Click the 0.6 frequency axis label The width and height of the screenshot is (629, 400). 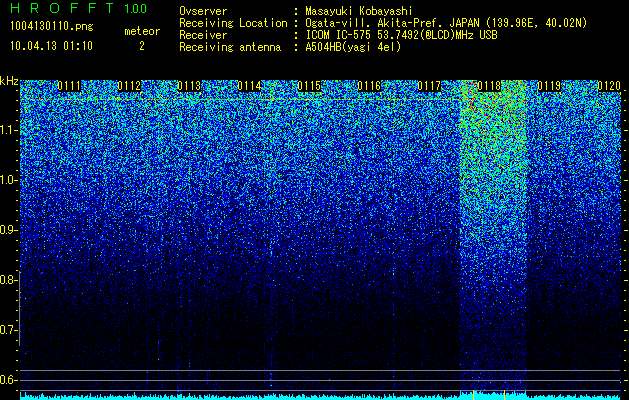pyautogui.click(x=8, y=380)
